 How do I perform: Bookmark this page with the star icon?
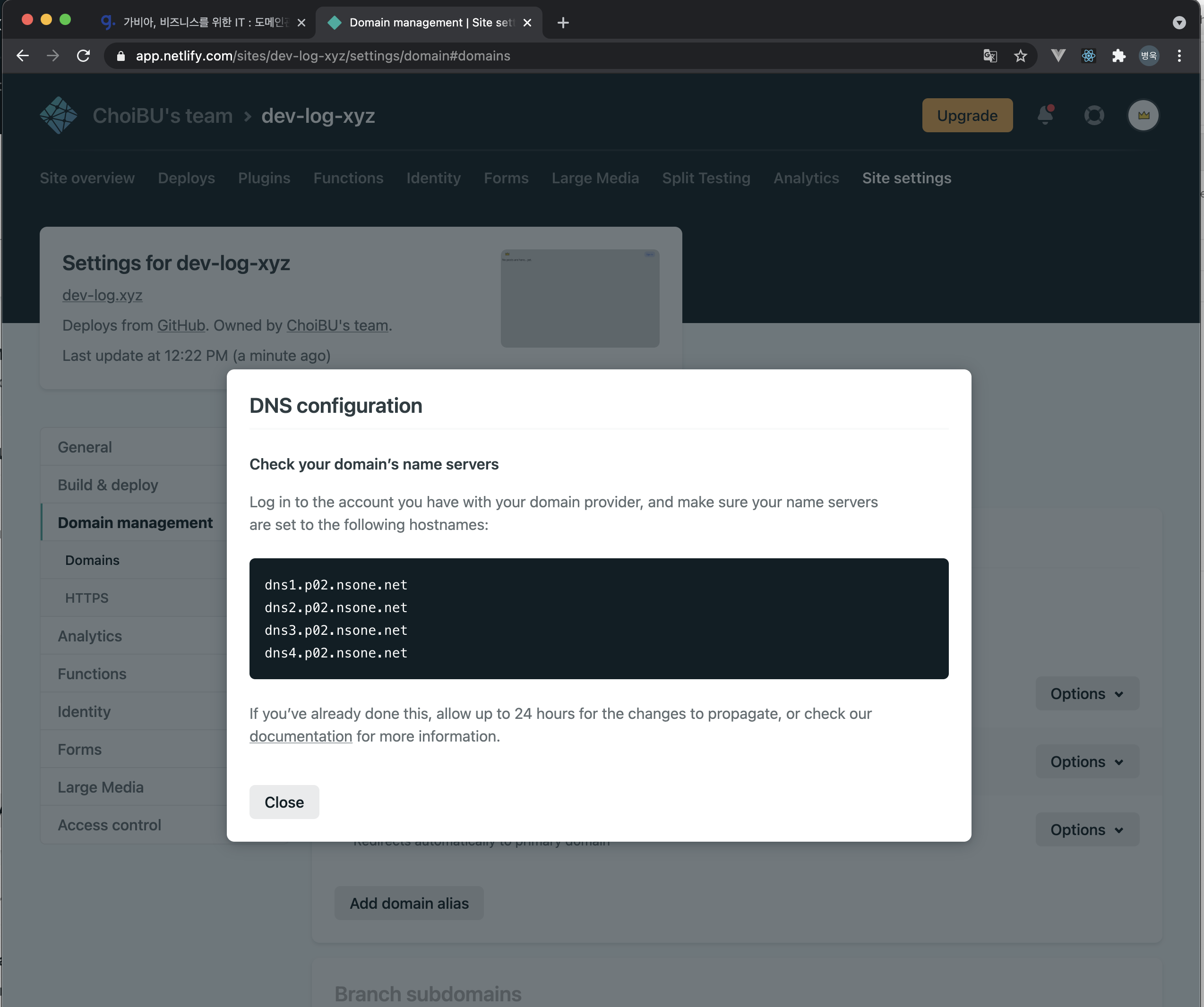pos(1021,56)
